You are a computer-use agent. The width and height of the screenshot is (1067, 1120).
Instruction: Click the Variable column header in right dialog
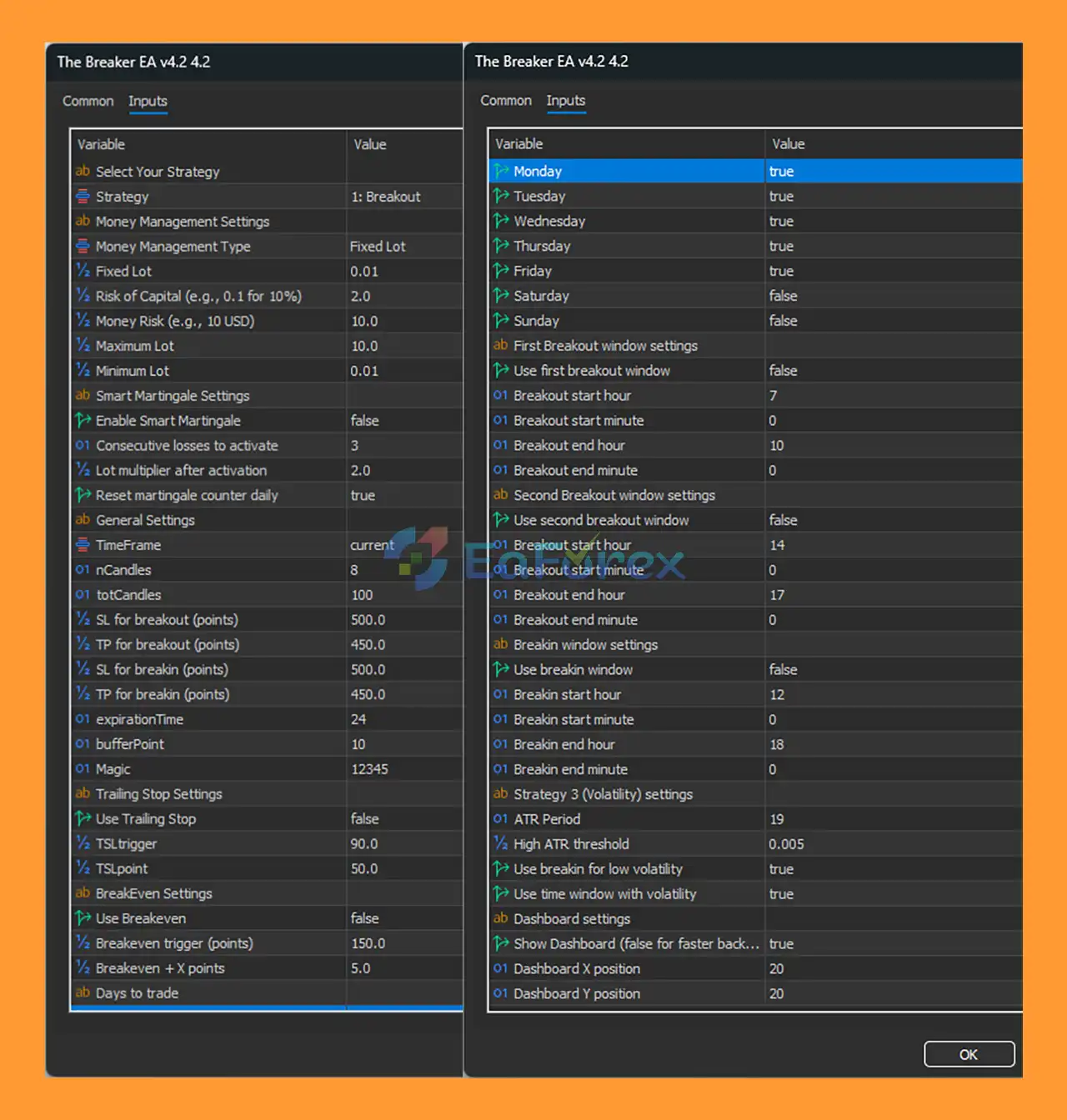pos(625,144)
